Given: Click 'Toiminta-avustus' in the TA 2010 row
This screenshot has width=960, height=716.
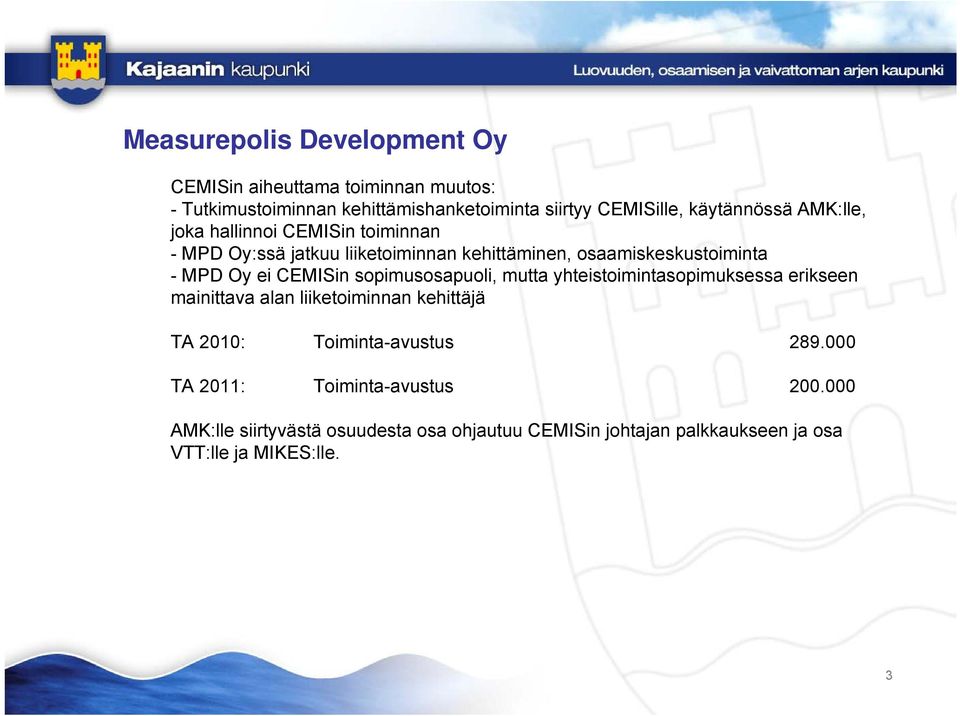Looking at the screenshot, I should click(x=383, y=342).
